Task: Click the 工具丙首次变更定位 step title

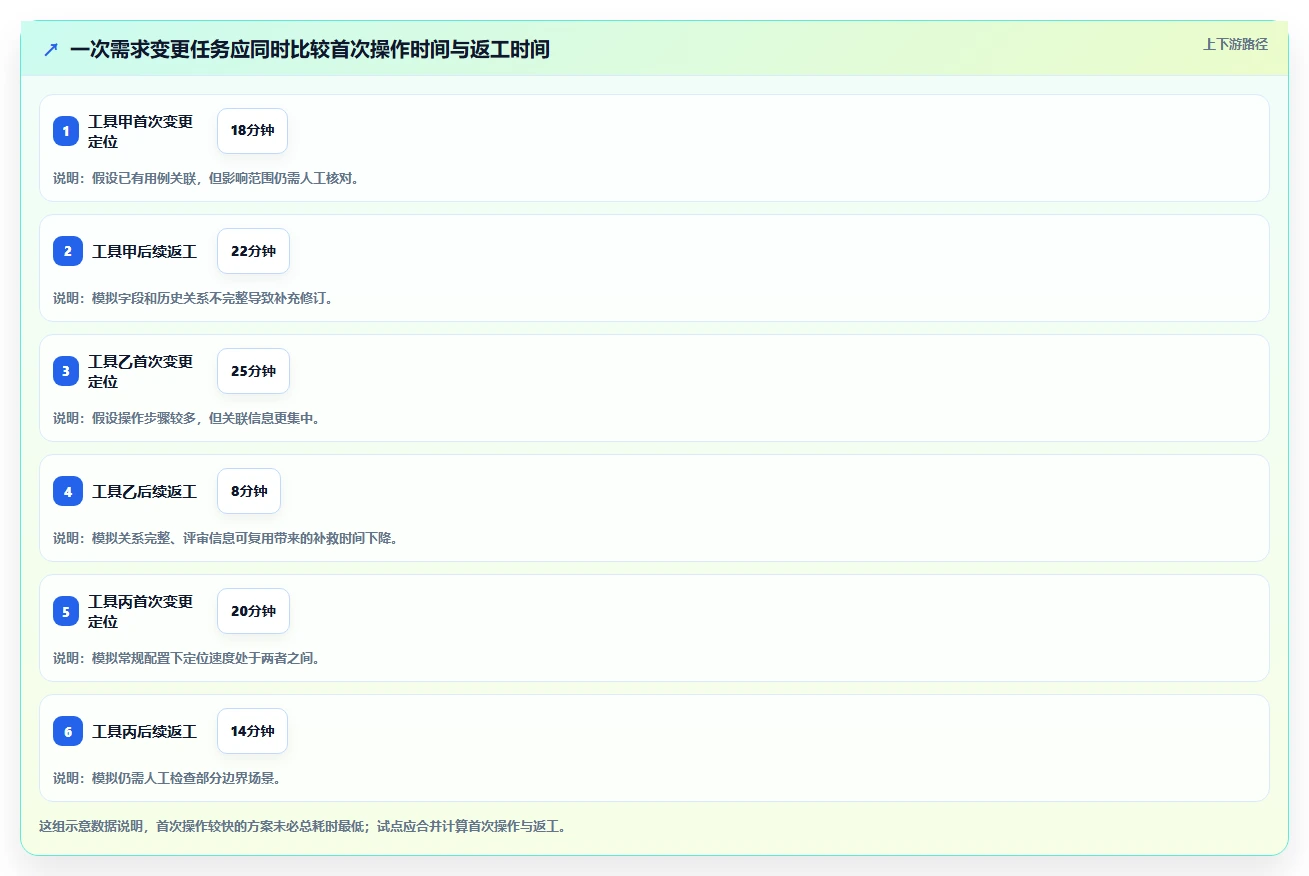Action: (x=140, y=611)
